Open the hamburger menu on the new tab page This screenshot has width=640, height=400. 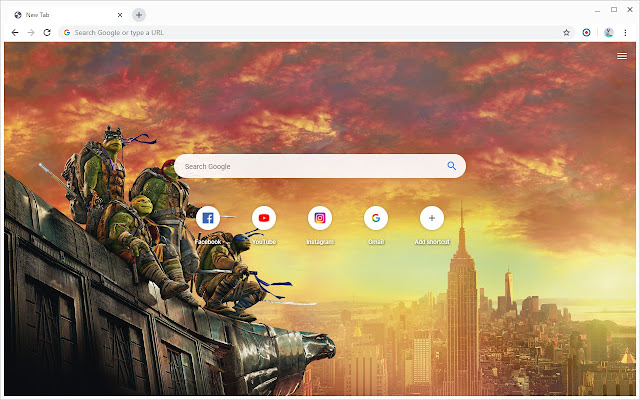(622, 56)
